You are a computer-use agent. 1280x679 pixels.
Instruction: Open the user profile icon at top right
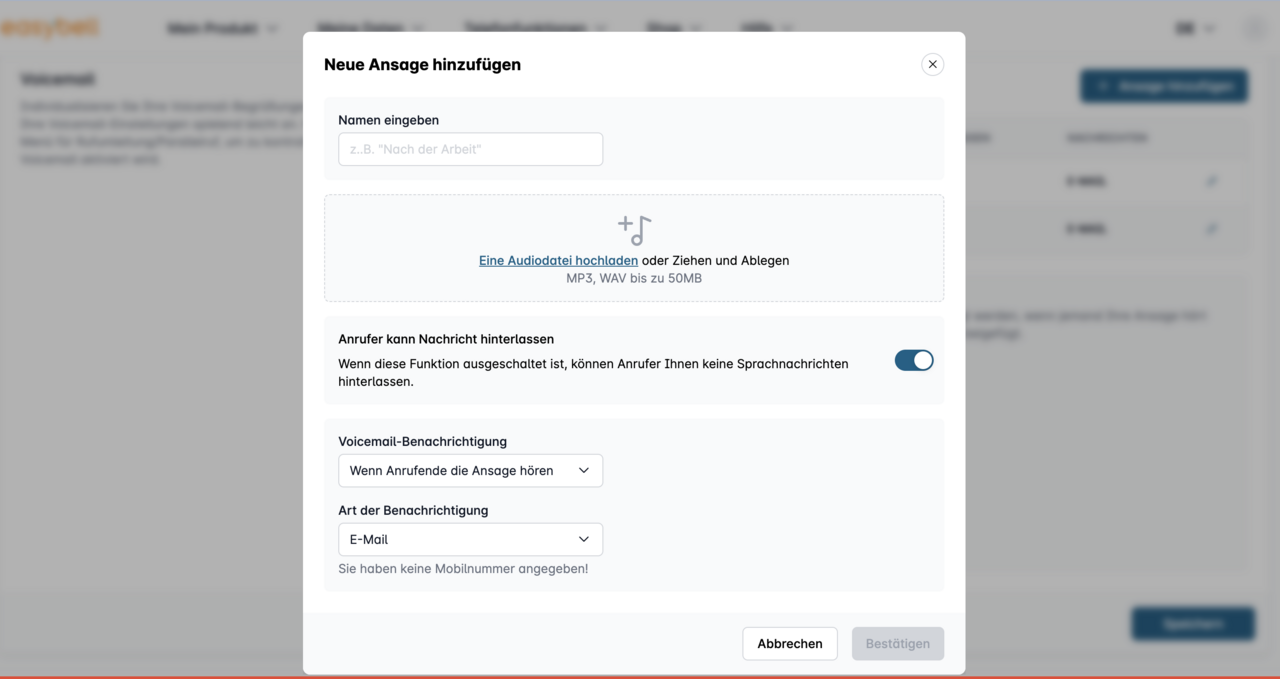pyautogui.click(x=1255, y=28)
